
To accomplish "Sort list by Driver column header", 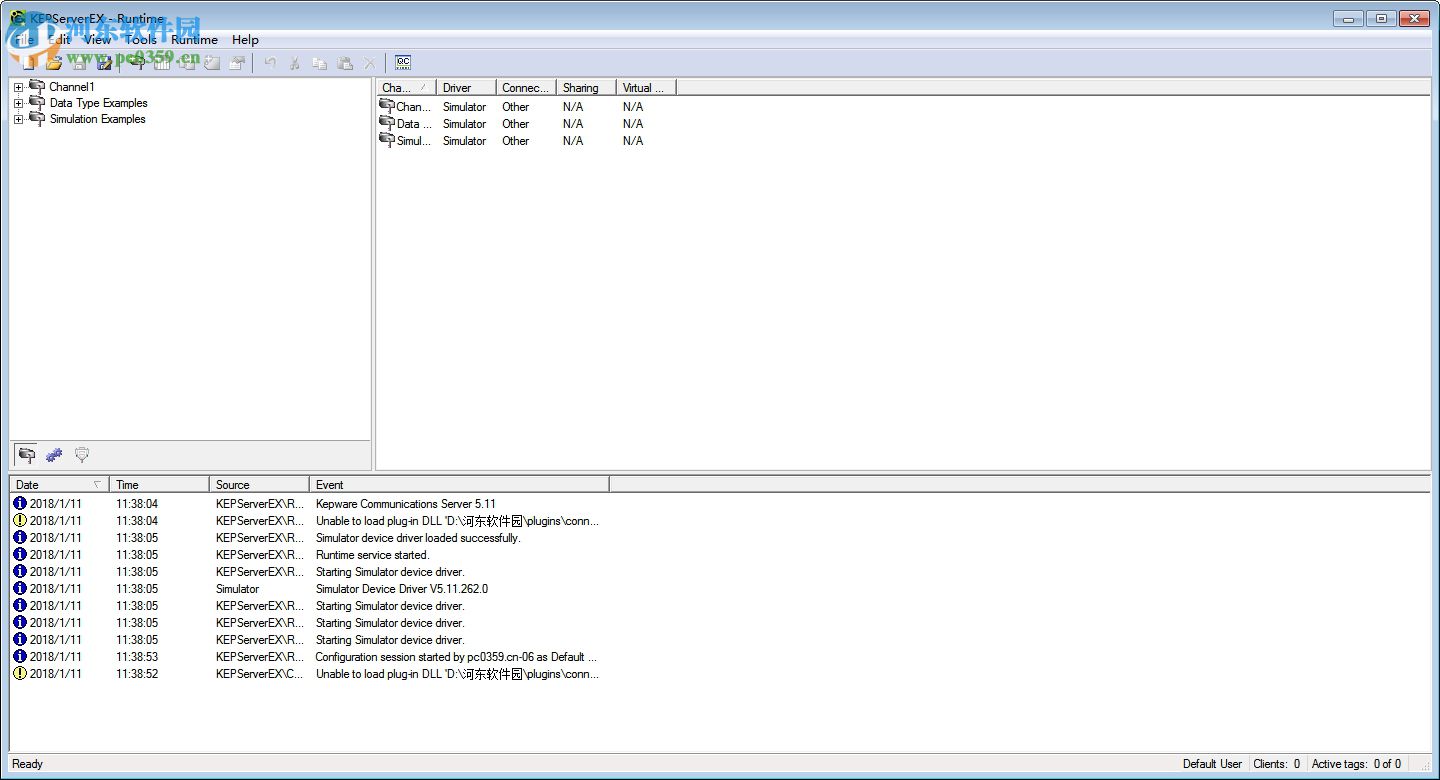I will click(x=466, y=88).
